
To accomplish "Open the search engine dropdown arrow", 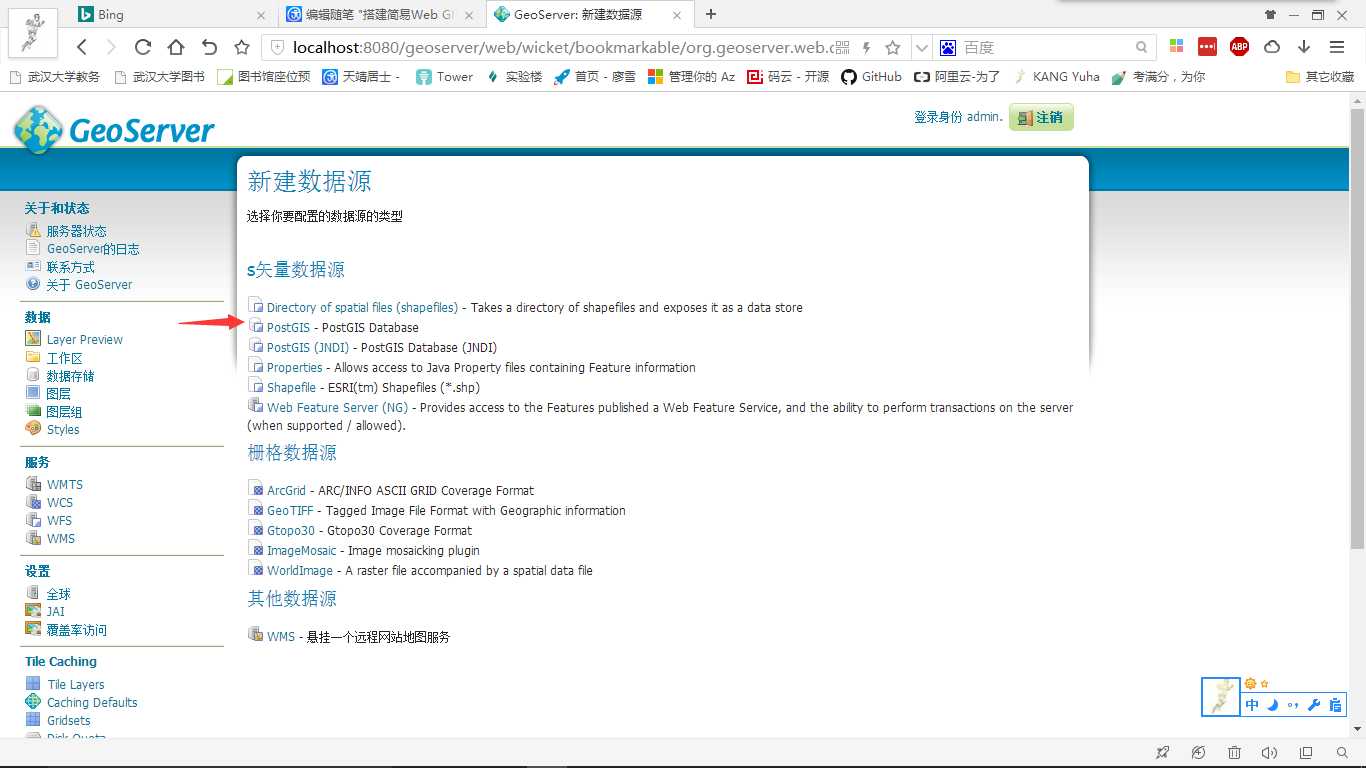I will [x=922, y=47].
